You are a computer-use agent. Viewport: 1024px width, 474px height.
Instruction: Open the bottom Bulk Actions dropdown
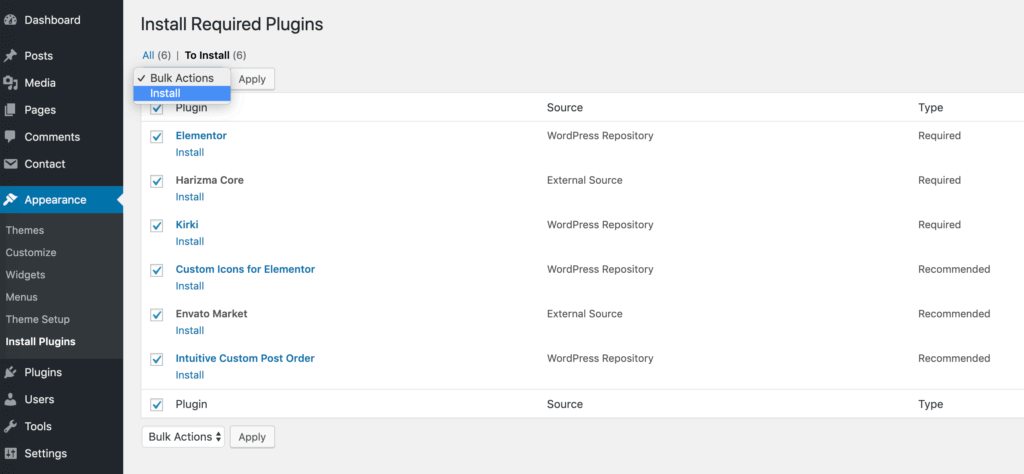[x=183, y=437]
